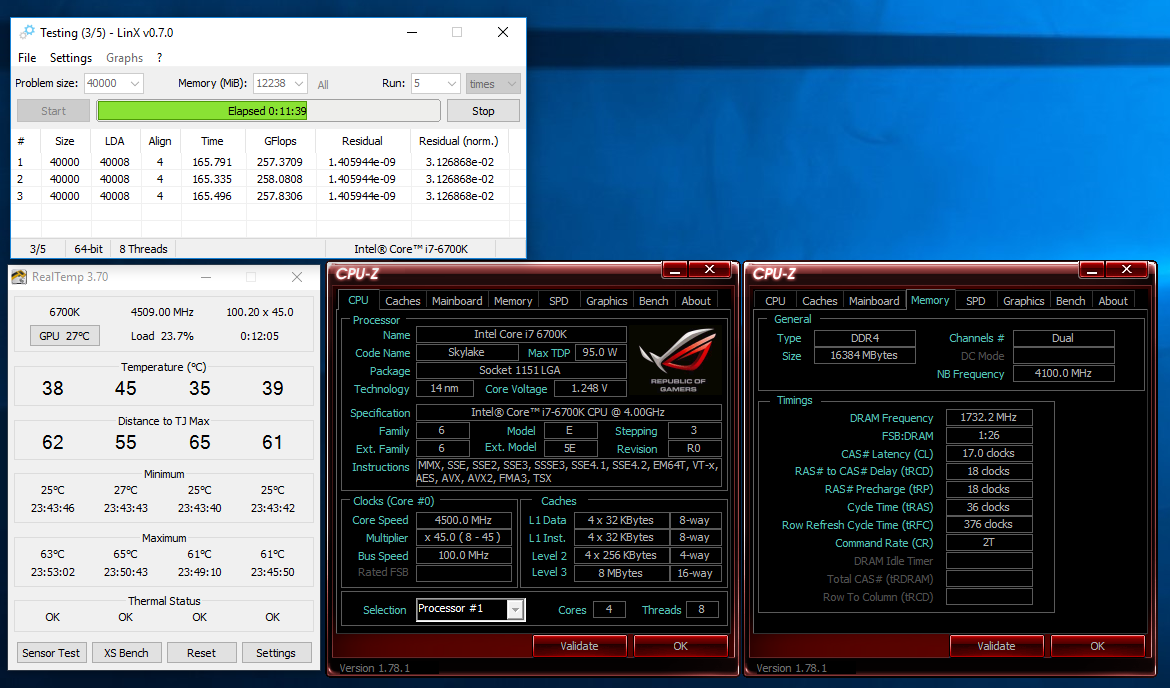Open the ? help menu in LinX

tap(160, 57)
